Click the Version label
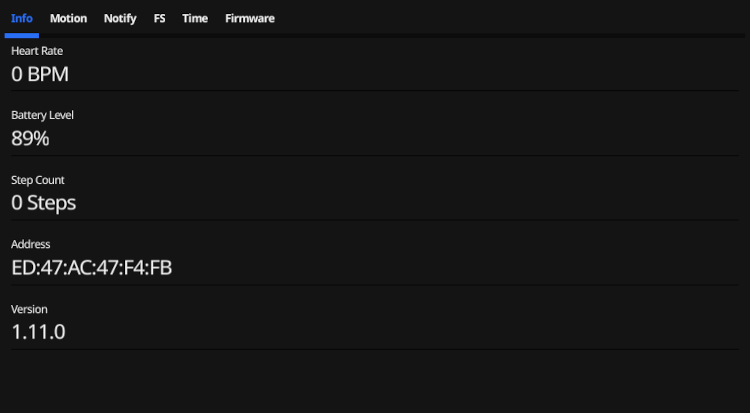 click(x=29, y=309)
